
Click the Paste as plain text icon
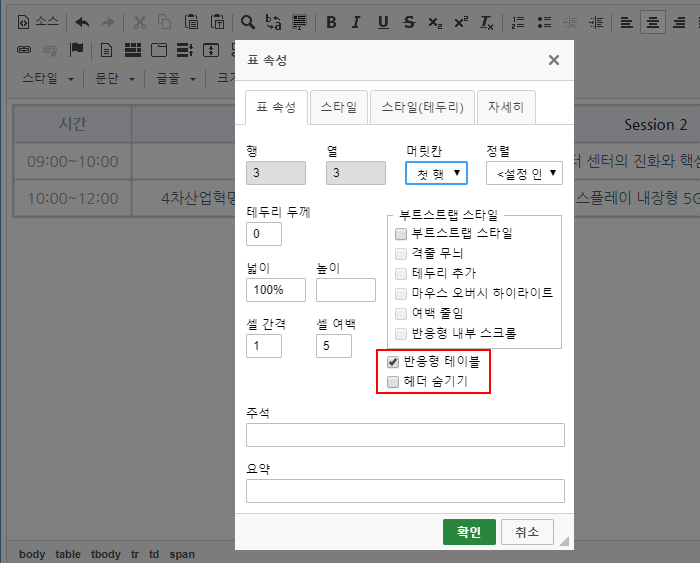tap(217, 22)
